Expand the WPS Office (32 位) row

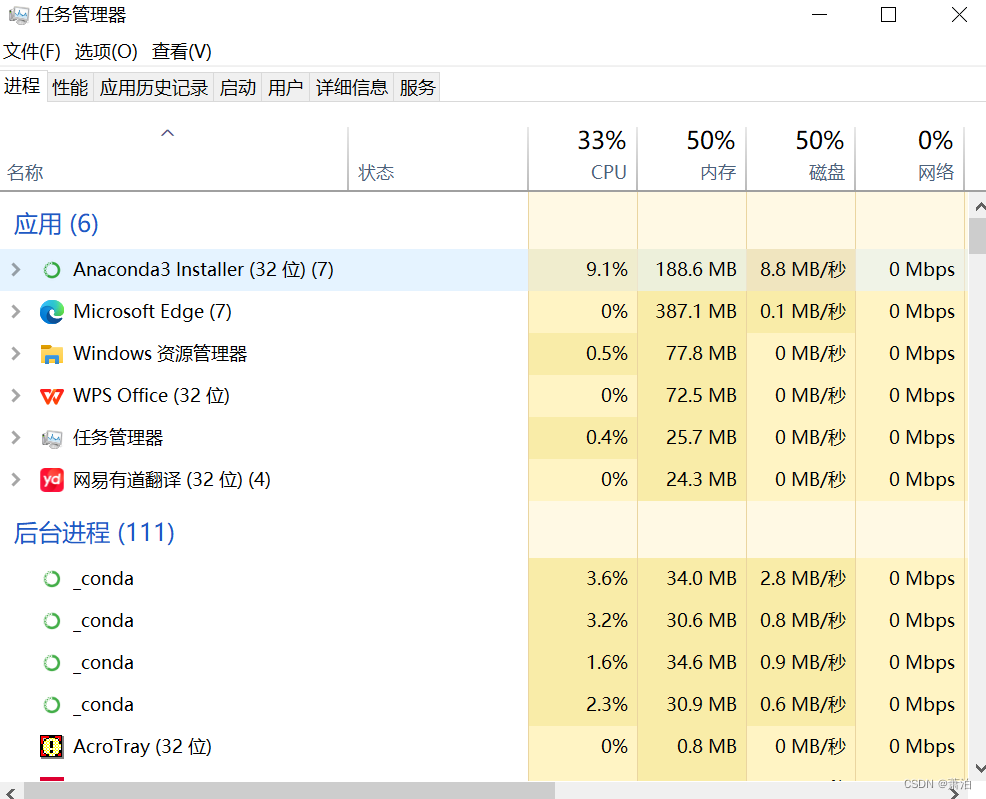coord(16,396)
